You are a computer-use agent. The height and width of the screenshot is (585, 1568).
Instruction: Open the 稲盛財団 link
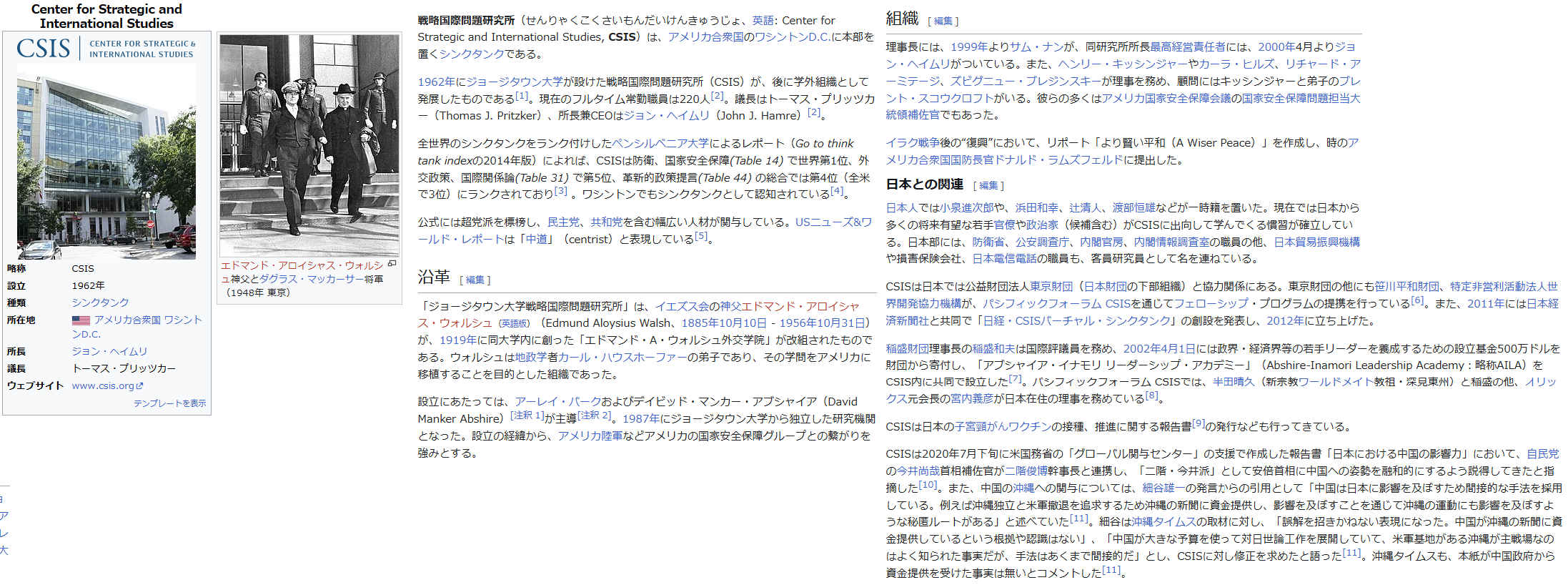pyautogui.click(x=908, y=349)
